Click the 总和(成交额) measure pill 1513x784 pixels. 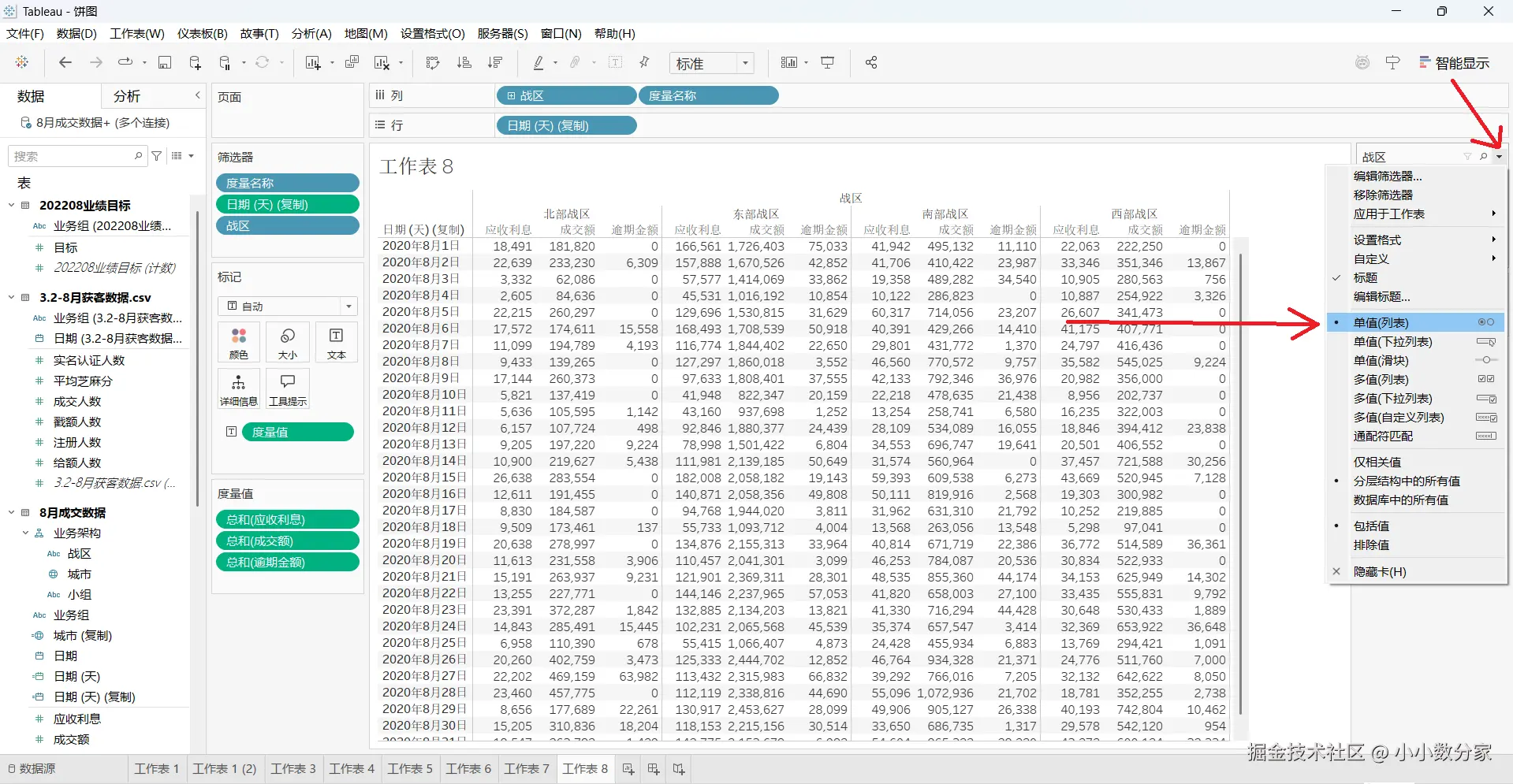[287, 541]
